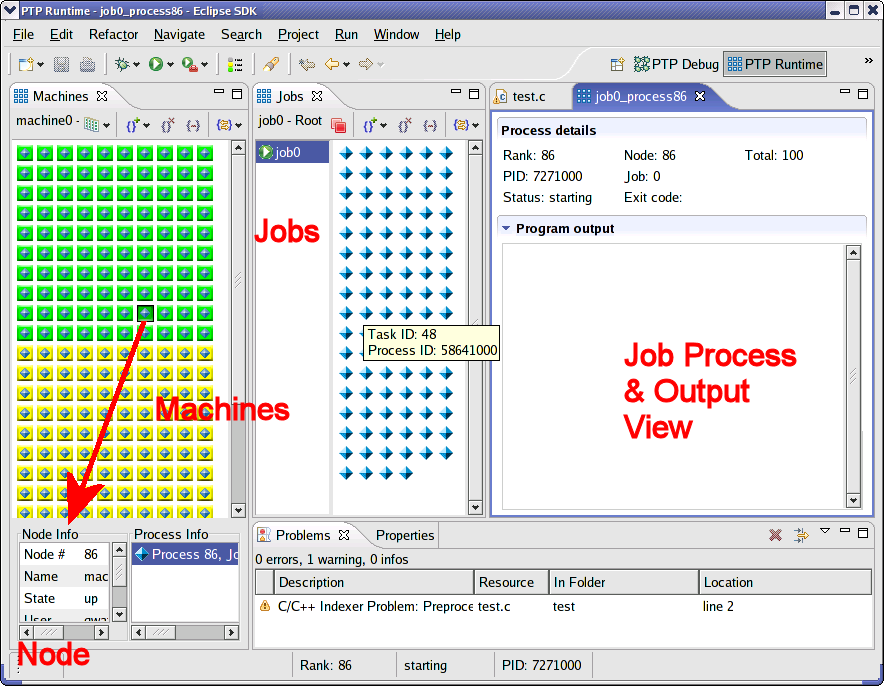Click the Open Perspective icon

617,64
